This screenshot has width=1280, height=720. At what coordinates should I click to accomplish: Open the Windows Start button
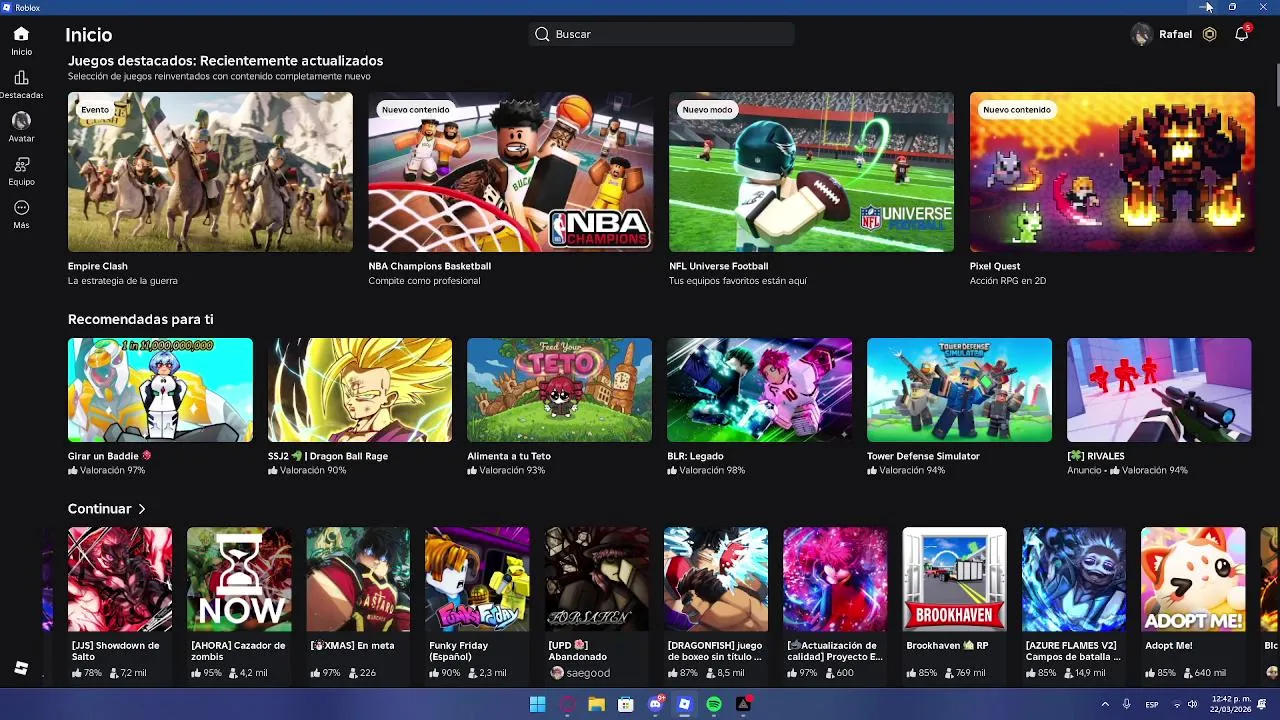(537, 705)
